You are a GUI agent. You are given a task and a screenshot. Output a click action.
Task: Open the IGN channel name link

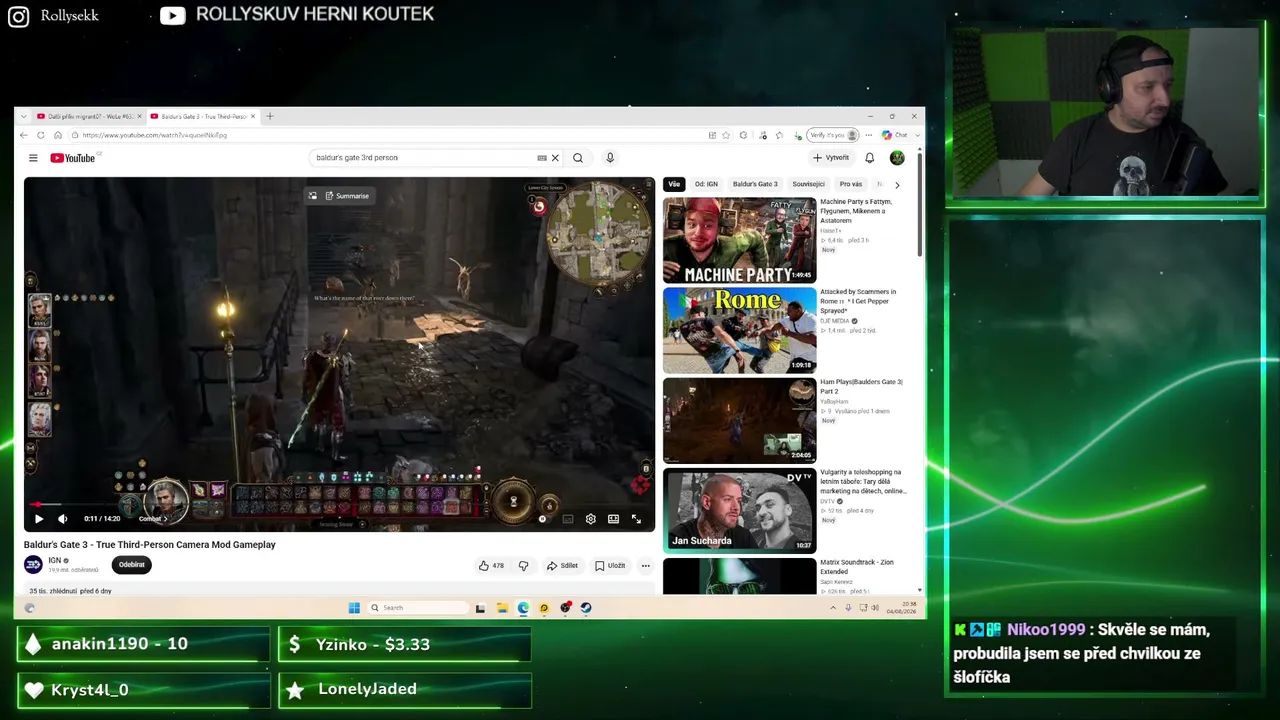(55, 561)
